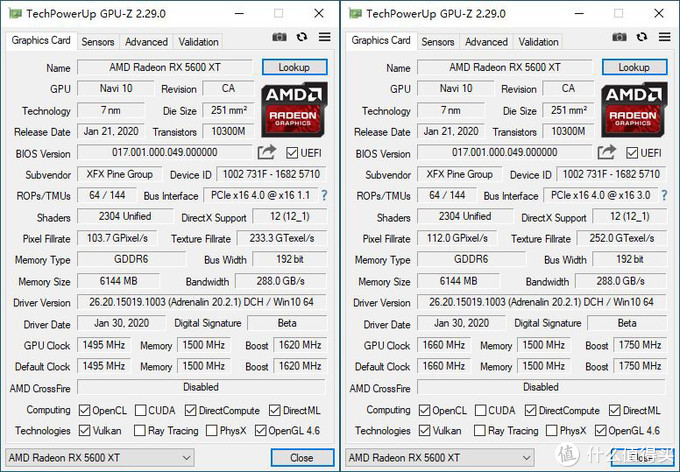
Task: Toggle DirectML checkbox in left window
Action: [275, 410]
